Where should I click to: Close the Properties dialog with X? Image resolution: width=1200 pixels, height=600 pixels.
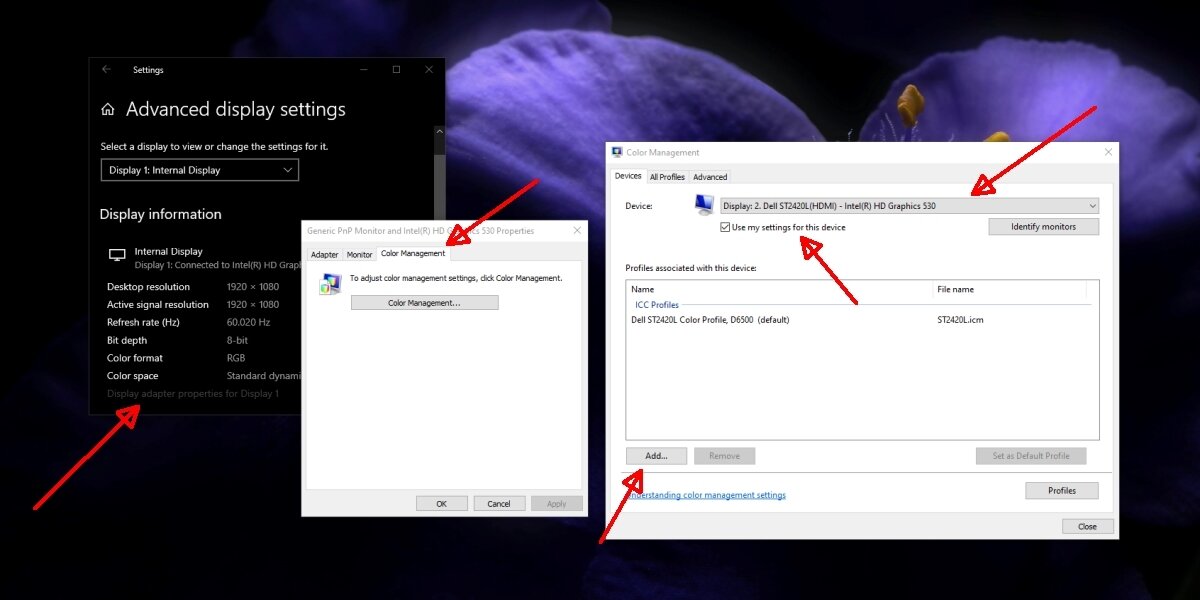pos(577,230)
